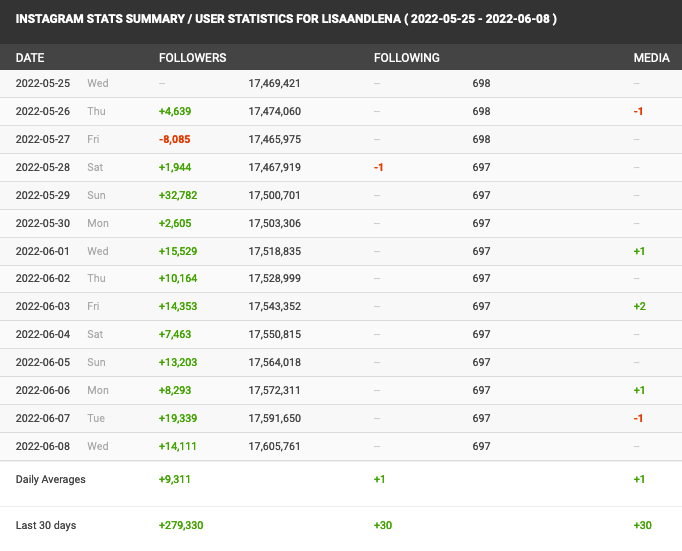
Task: Click follower total 17,528,999
Action: click(274, 278)
